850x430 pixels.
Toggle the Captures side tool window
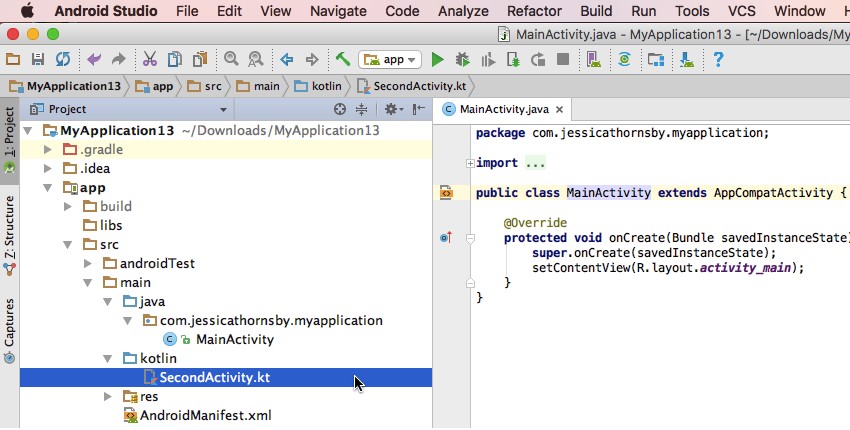pos(9,331)
